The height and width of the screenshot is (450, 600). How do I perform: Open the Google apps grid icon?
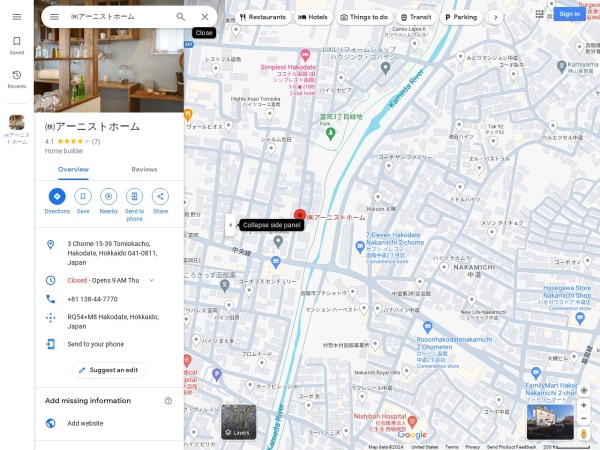[x=539, y=14]
